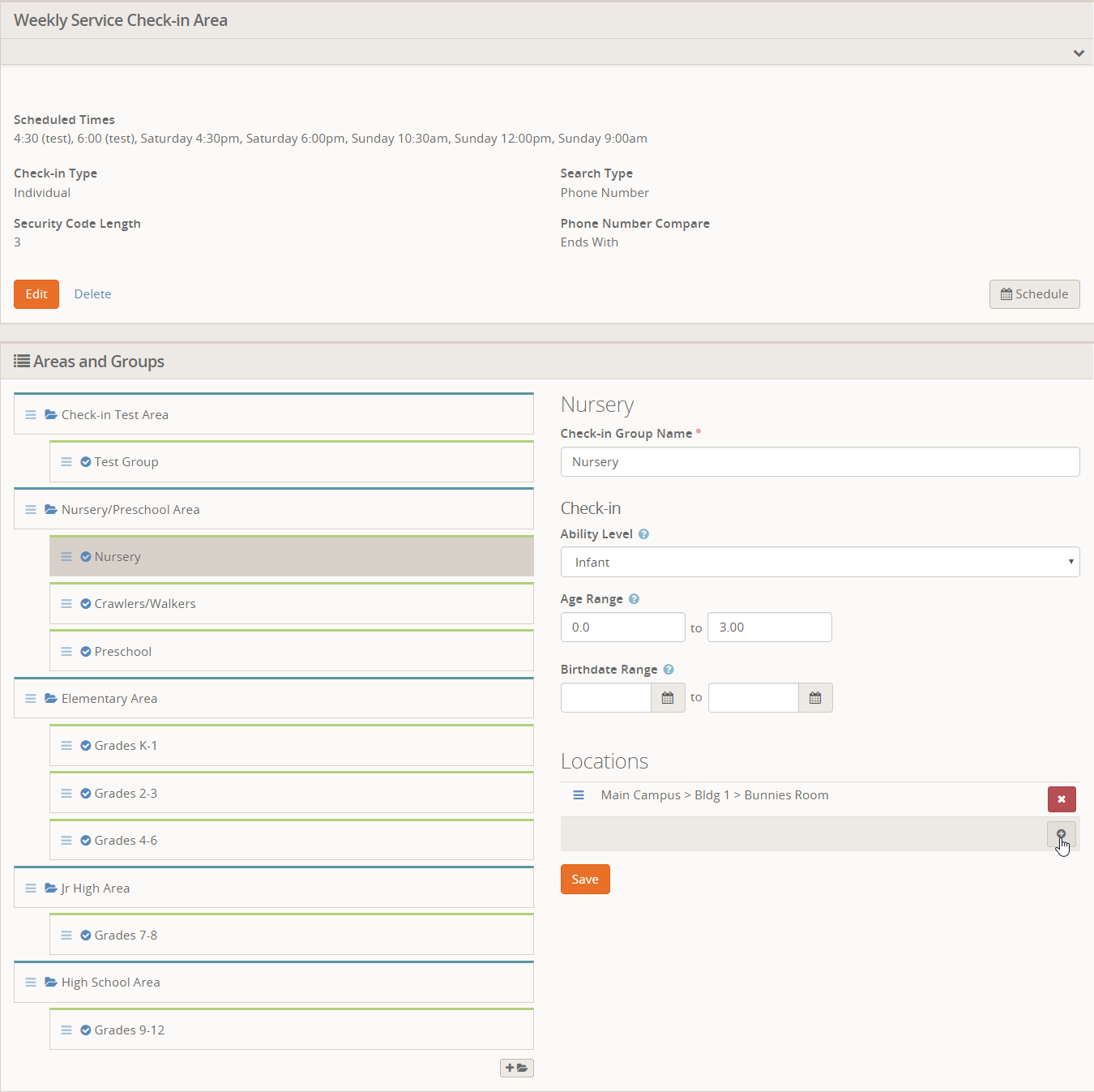Click drag handle for Elementary Area
This screenshot has width=1094, height=1092.
(x=31, y=699)
